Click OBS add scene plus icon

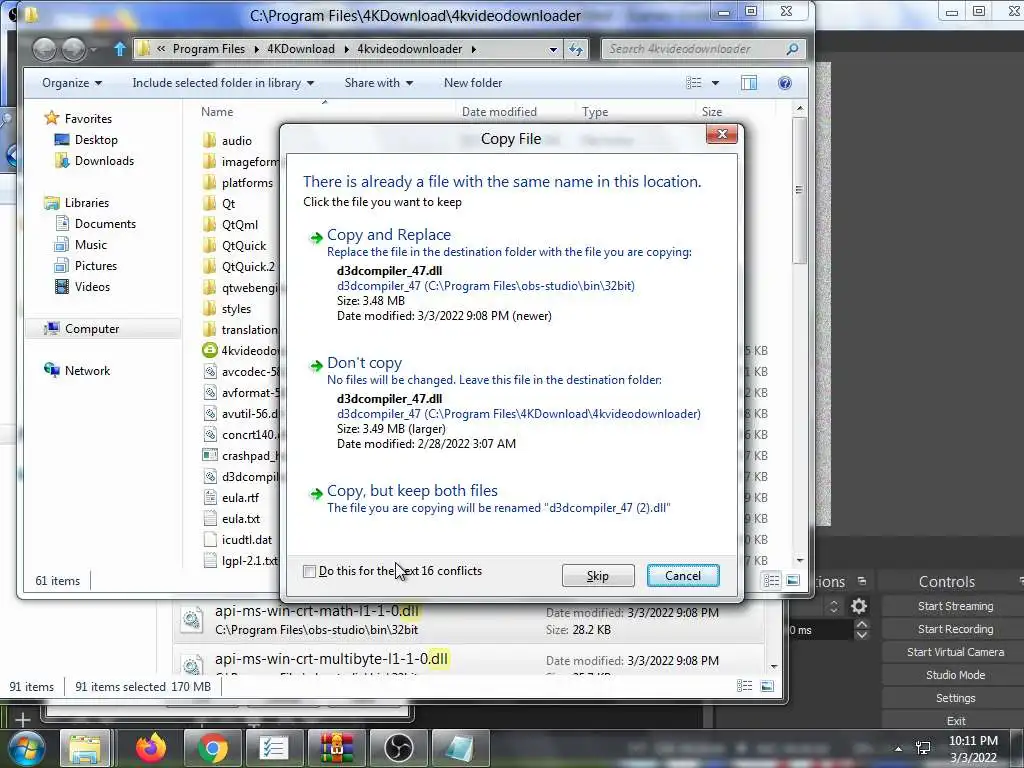[x=22, y=720]
